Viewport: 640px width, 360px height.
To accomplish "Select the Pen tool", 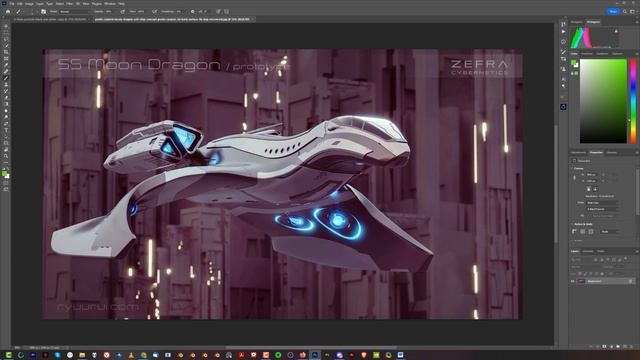I will pyautogui.click(x=6, y=123).
